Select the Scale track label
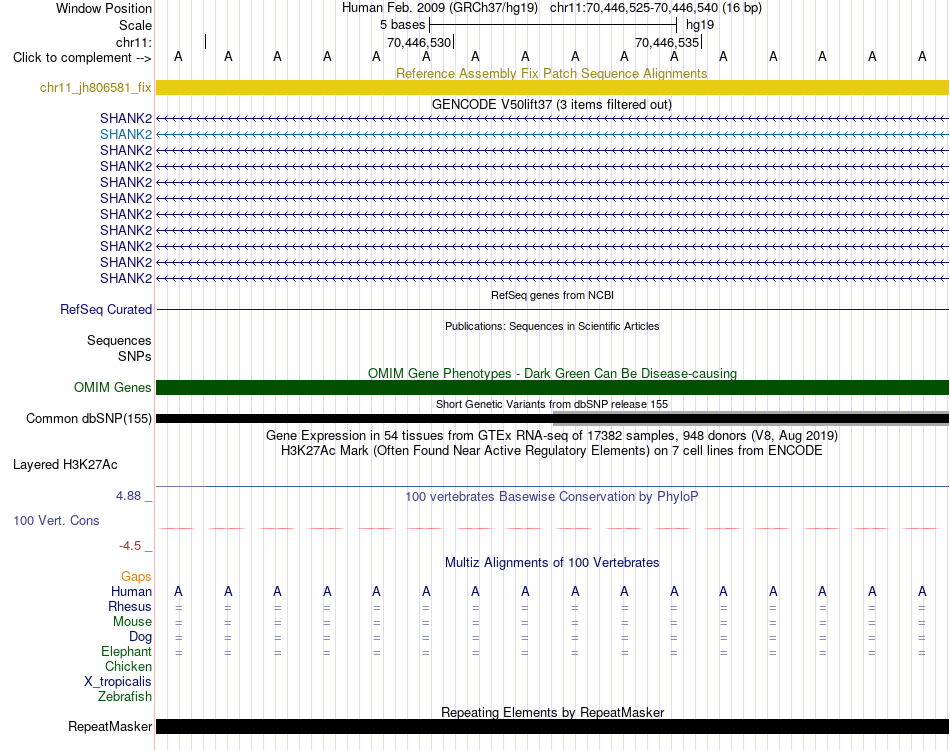The width and height of the screenshot is (950, 750). [135, 25]
